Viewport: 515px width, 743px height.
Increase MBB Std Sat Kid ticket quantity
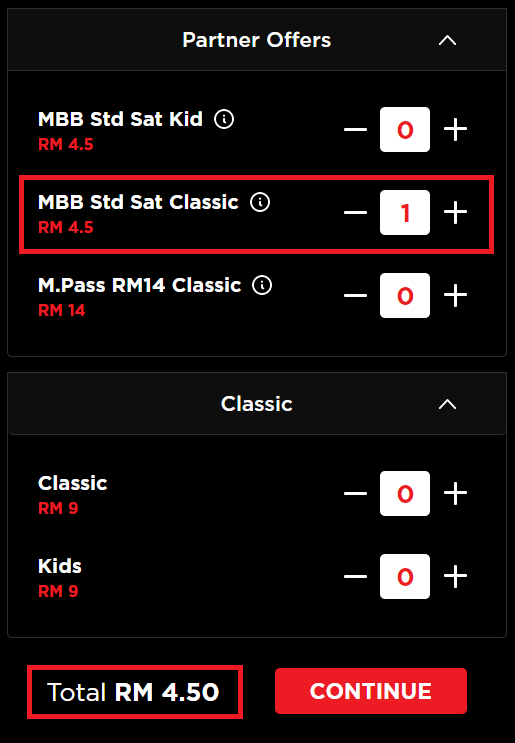455,129
